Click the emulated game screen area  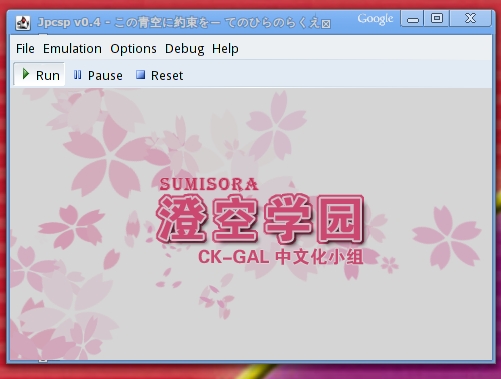pyautogui.click(x=251, y=224)
